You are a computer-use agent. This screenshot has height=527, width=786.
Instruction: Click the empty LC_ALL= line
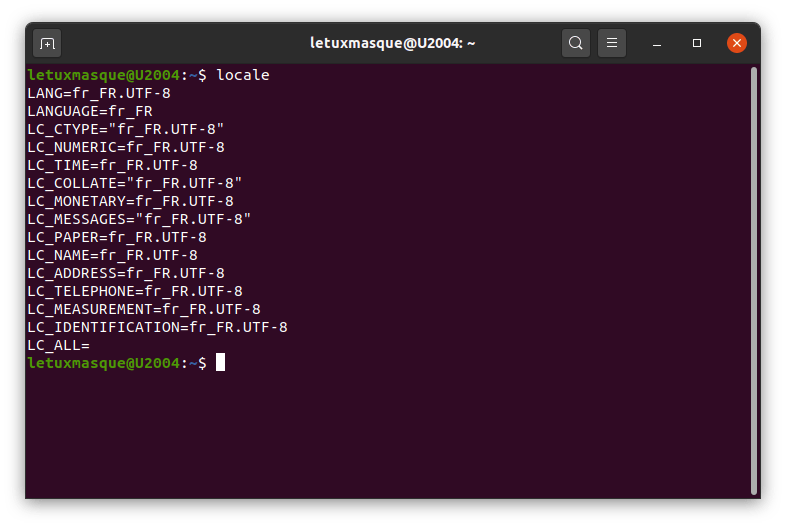pos(59,345)
